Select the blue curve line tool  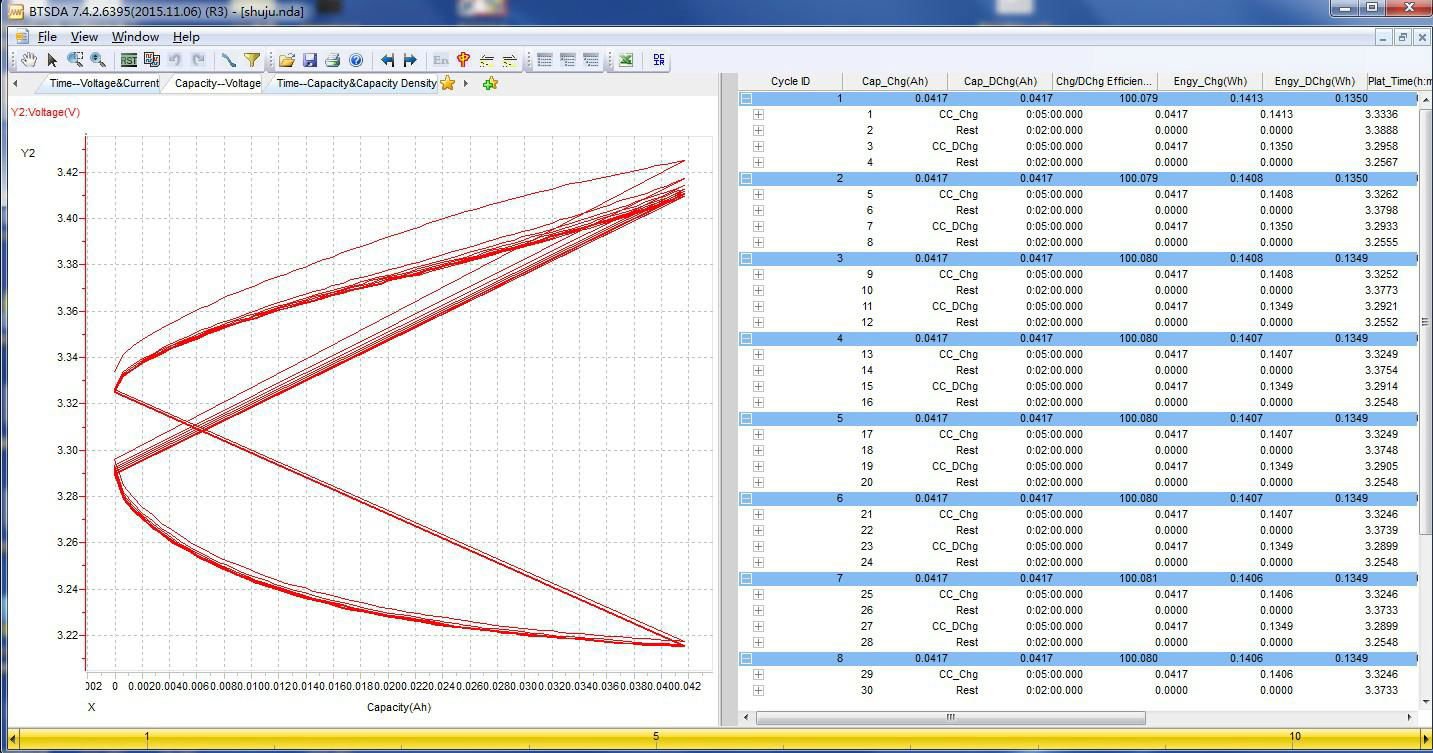(x=228, y=60)
